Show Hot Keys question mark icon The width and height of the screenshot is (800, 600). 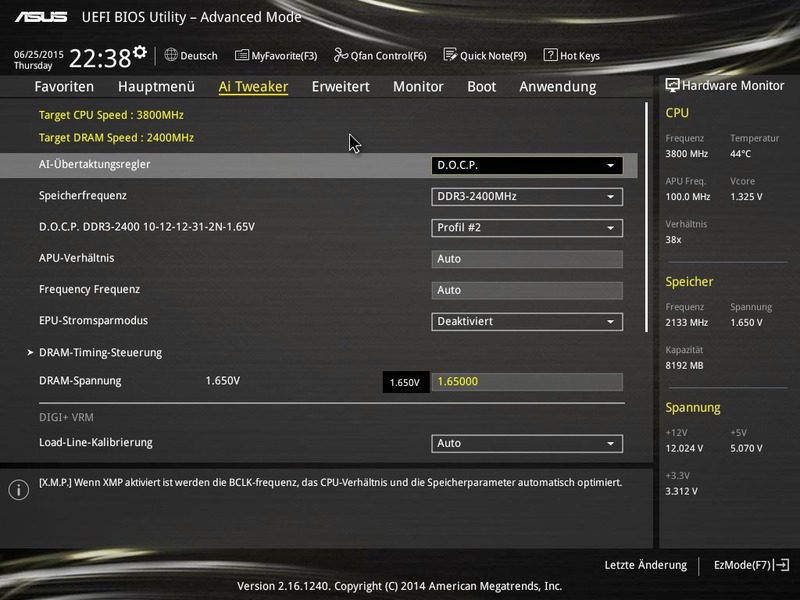(550, 55)
